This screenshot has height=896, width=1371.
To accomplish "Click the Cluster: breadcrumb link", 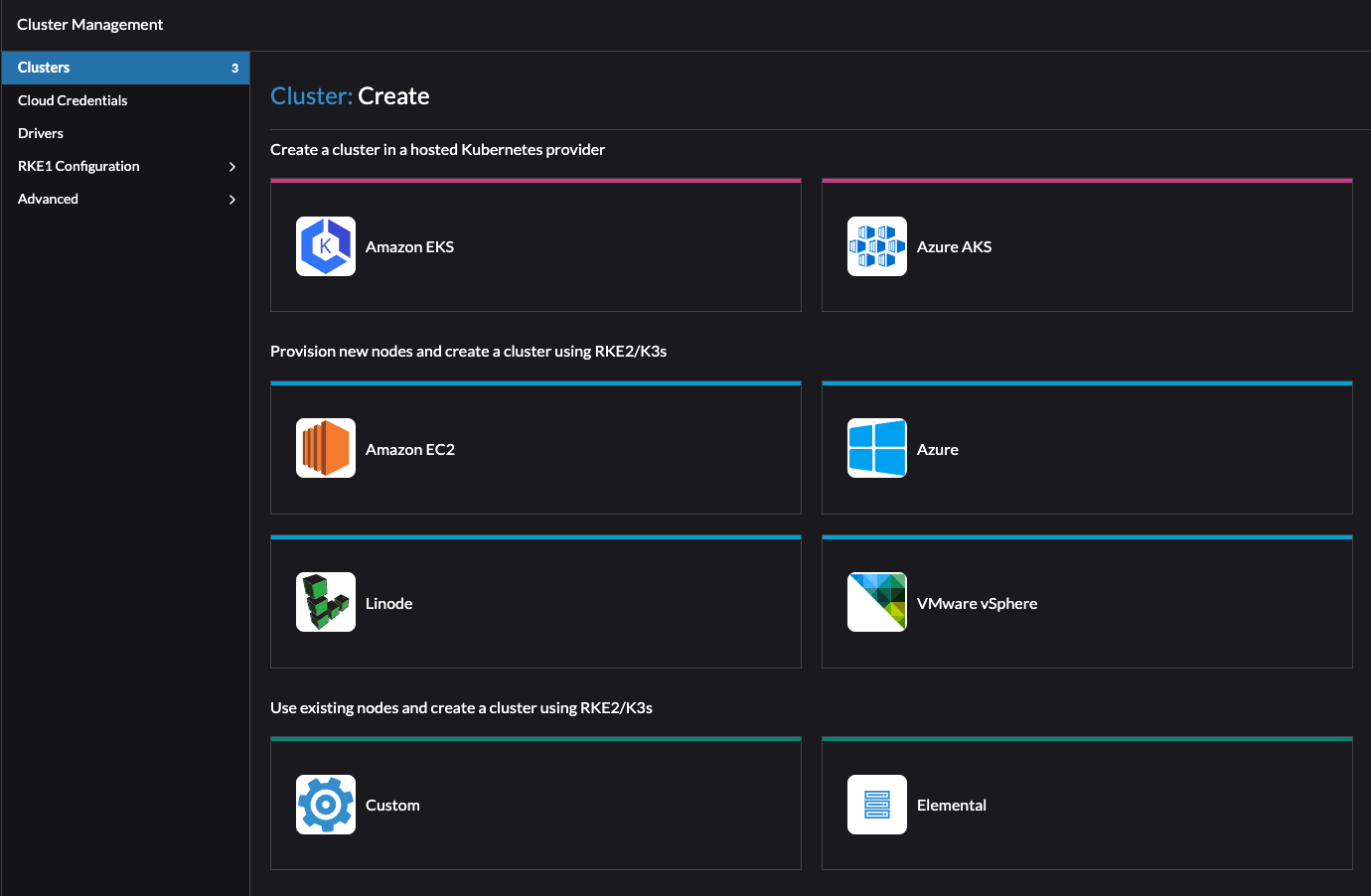I will pos(311,96).
